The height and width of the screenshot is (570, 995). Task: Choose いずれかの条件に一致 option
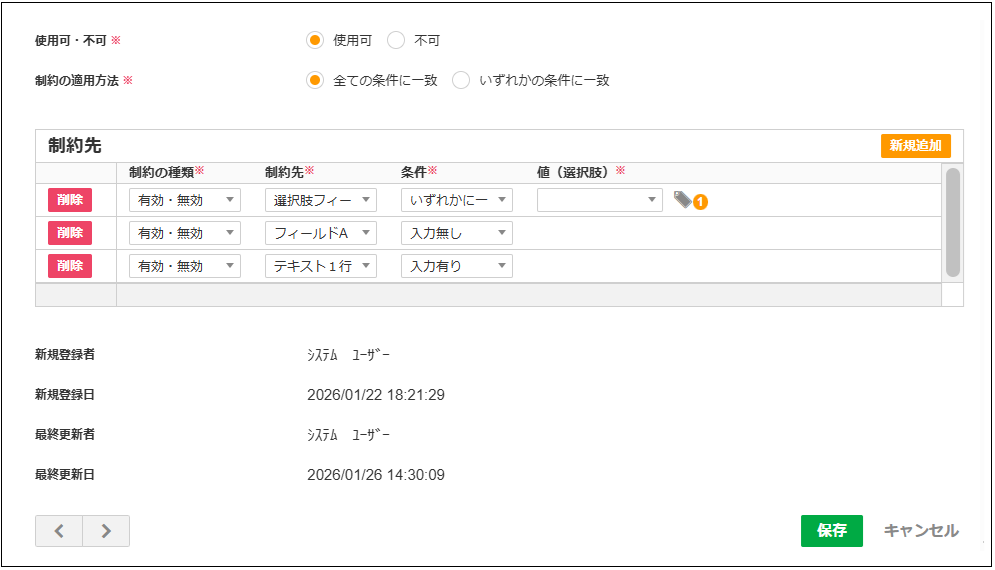pos(461,81)
